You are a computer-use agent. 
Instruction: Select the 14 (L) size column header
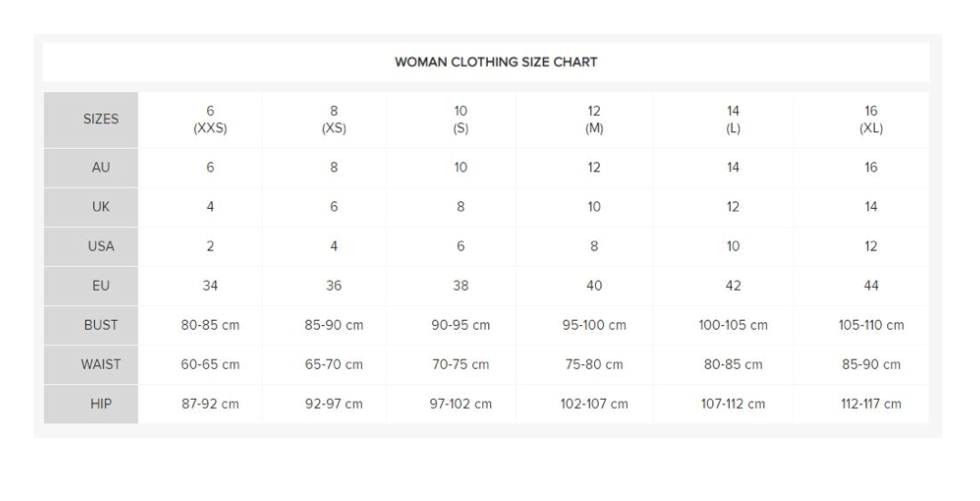point(733,119)
